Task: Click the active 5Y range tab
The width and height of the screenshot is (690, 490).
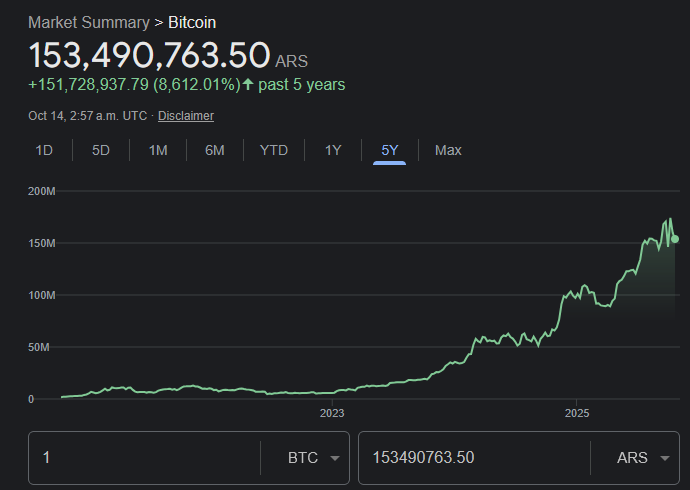Action: (x=389, y=150)
